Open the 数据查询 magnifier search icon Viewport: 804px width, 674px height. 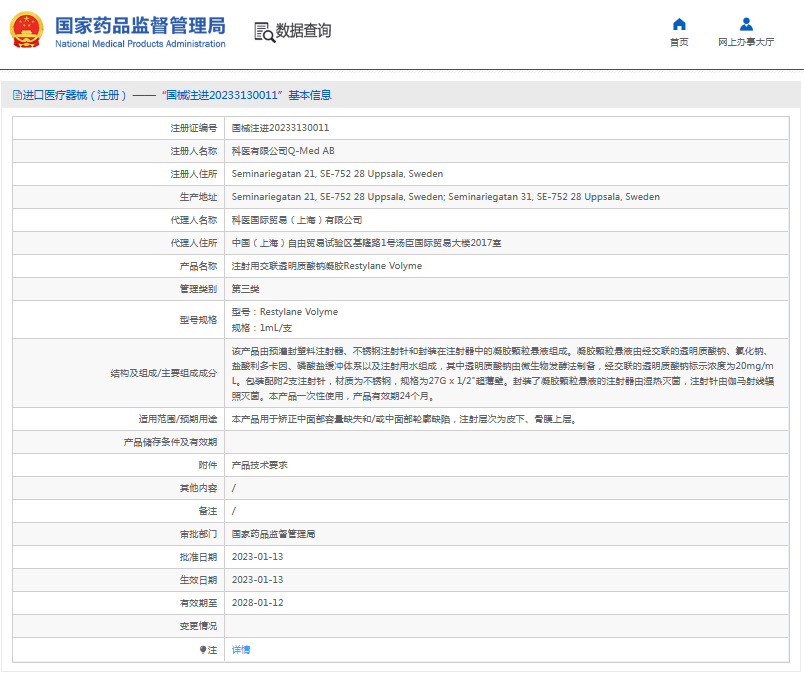tap(264, 32)
